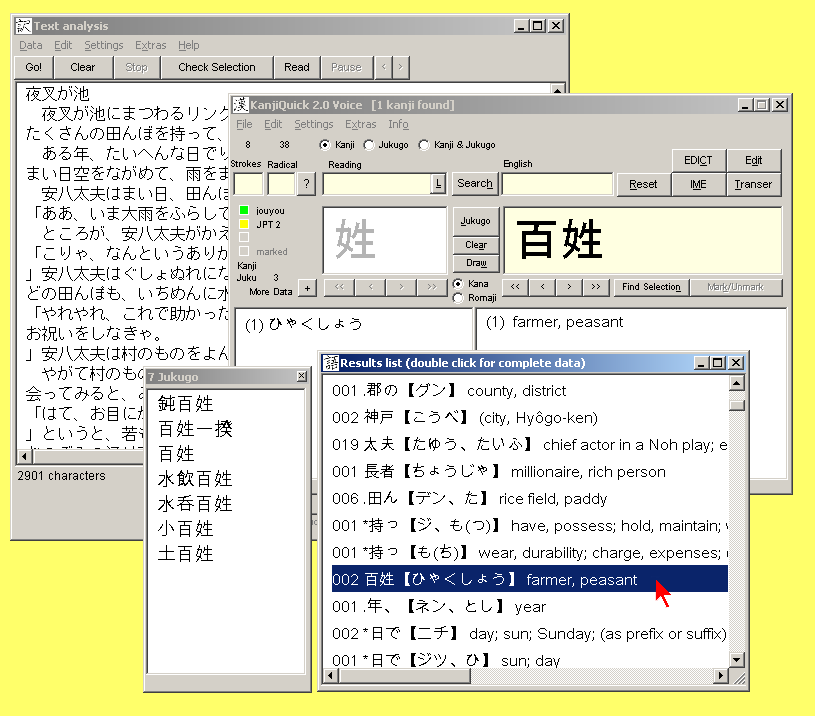
Task: Click the Text analysis window title icon
Action: pyautogui.click(x=24, y=26)
